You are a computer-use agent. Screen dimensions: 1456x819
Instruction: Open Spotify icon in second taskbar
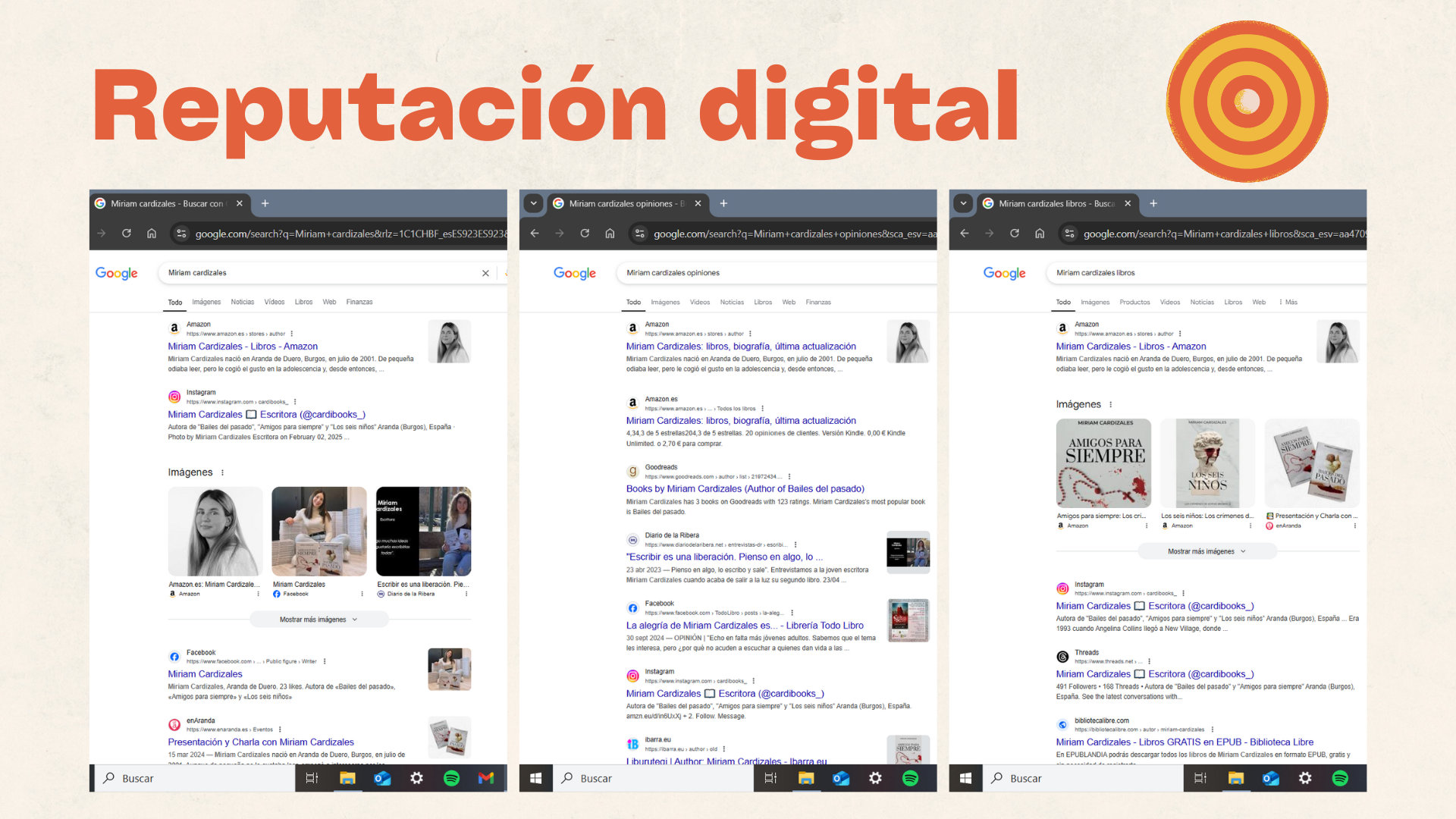point(910,778)
